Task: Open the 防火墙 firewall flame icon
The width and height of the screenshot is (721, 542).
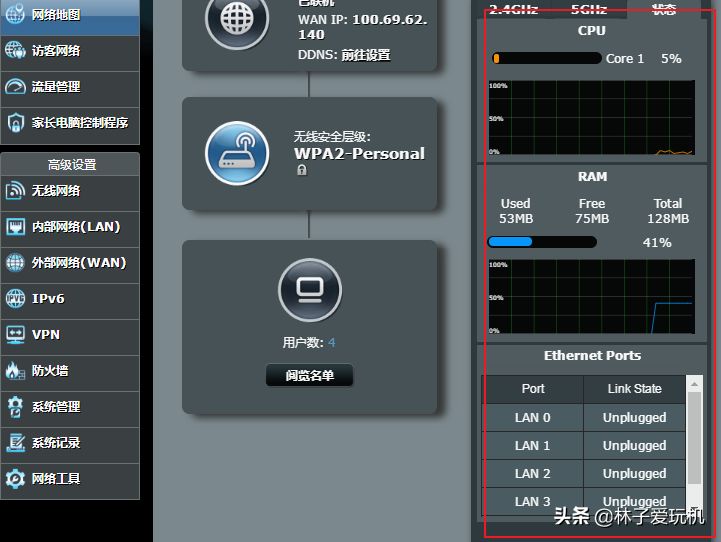Action: pos(15,371)
